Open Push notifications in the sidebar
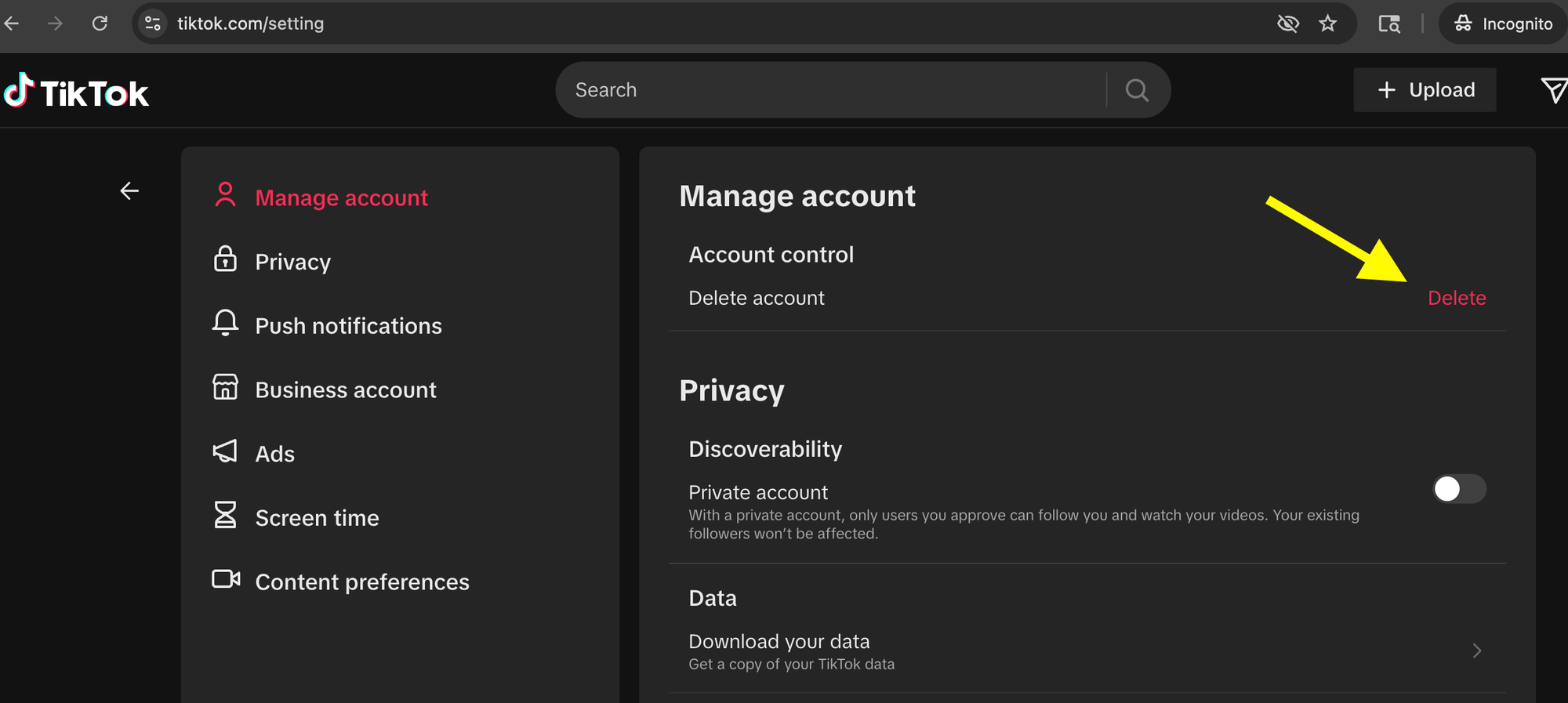The image size is (1568, 703). 348,326
